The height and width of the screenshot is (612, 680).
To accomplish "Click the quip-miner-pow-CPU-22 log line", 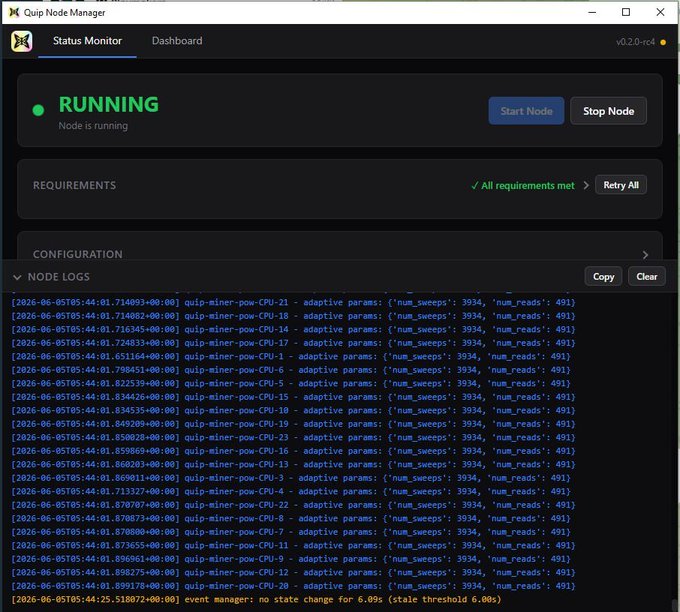I will click(x=293, y=505).
